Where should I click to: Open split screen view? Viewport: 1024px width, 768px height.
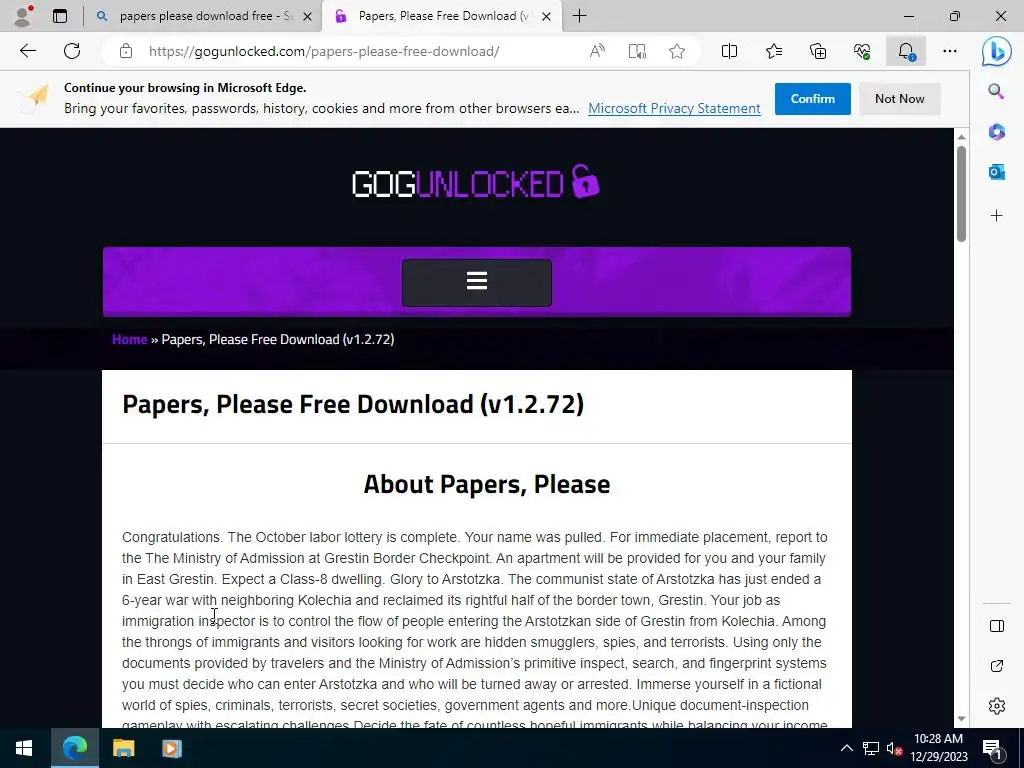[729, 51]
